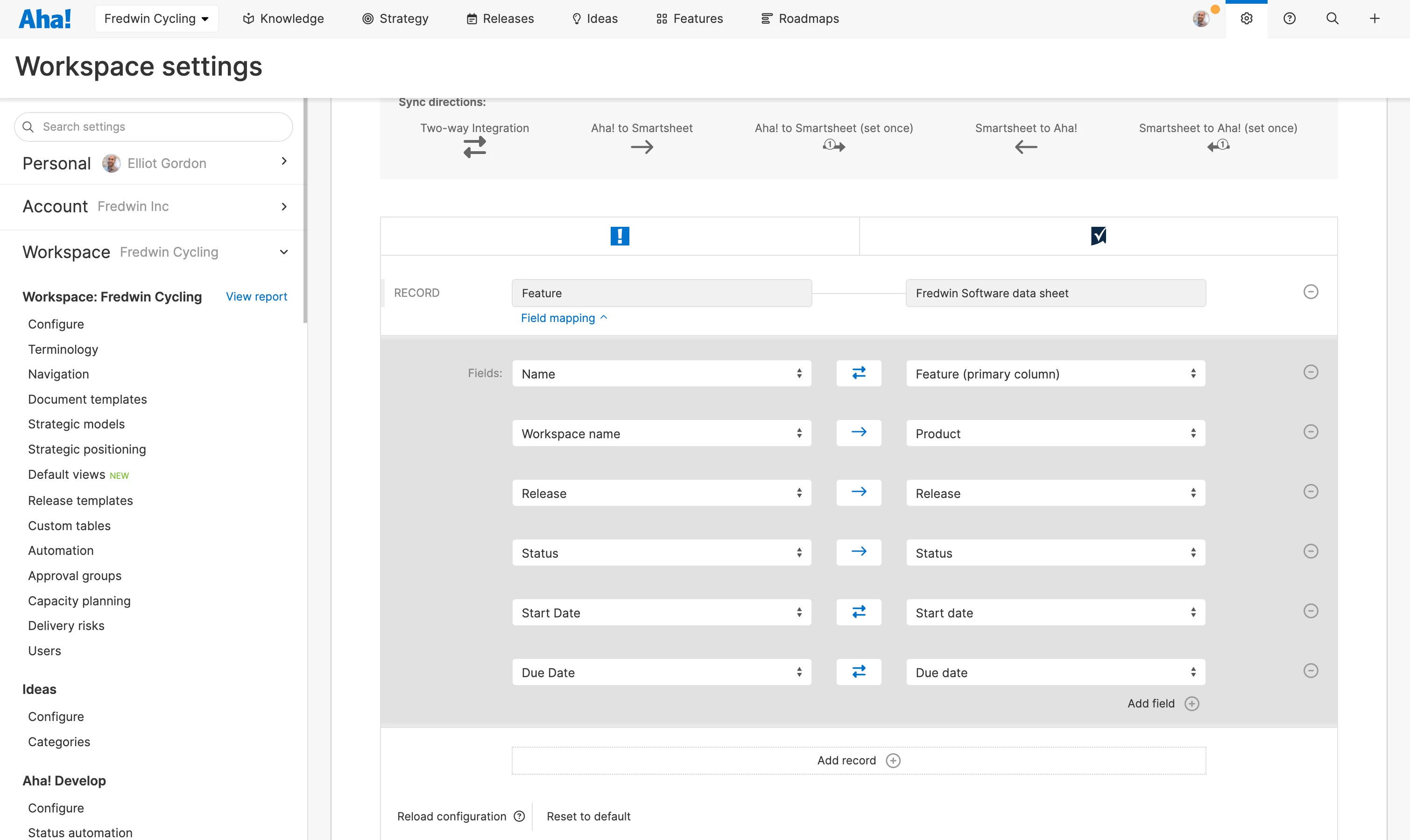
Task: Remove the Feature record mapping
Action: coord(1311,292)
